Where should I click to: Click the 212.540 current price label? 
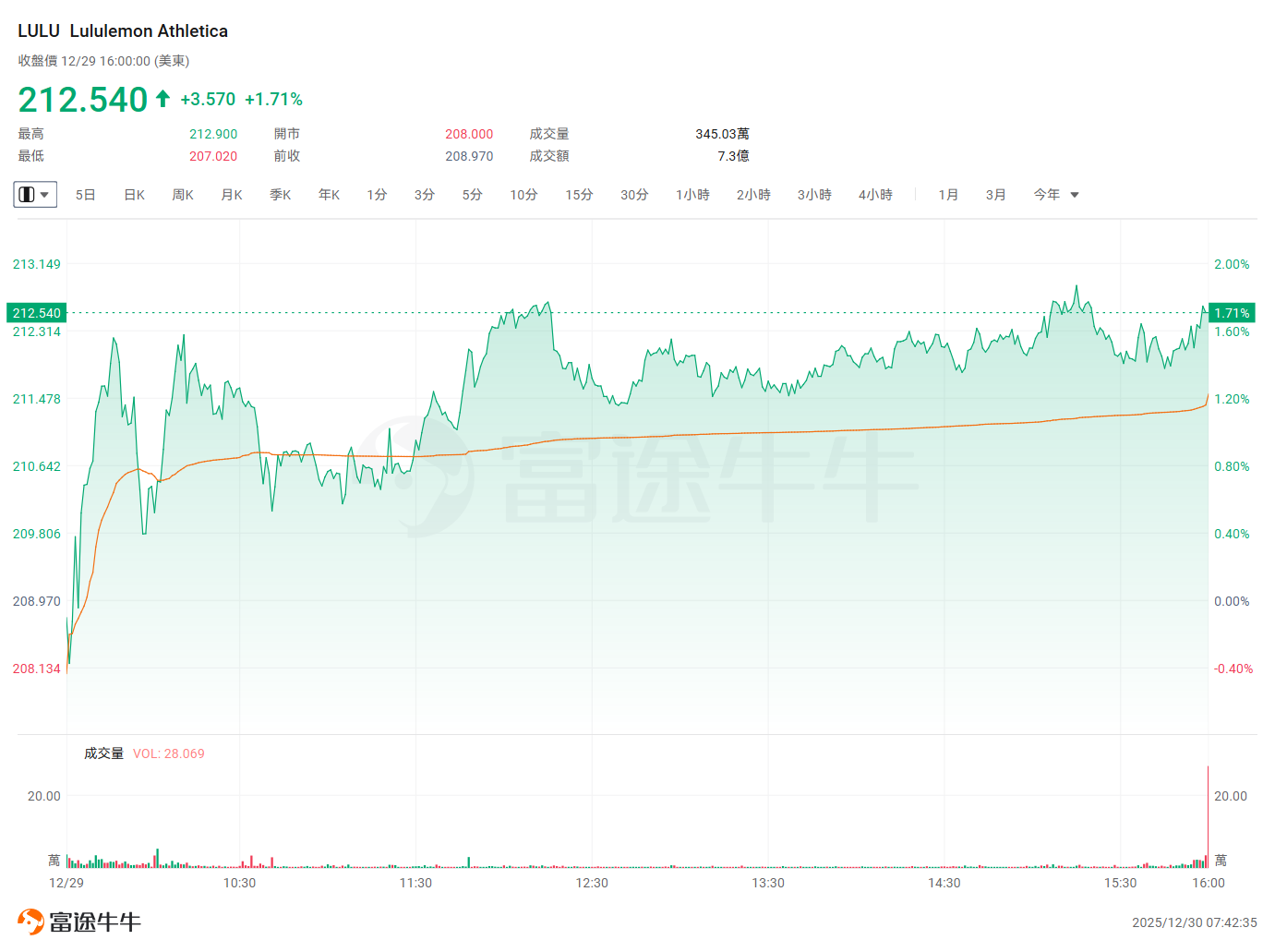coord(36,313)
